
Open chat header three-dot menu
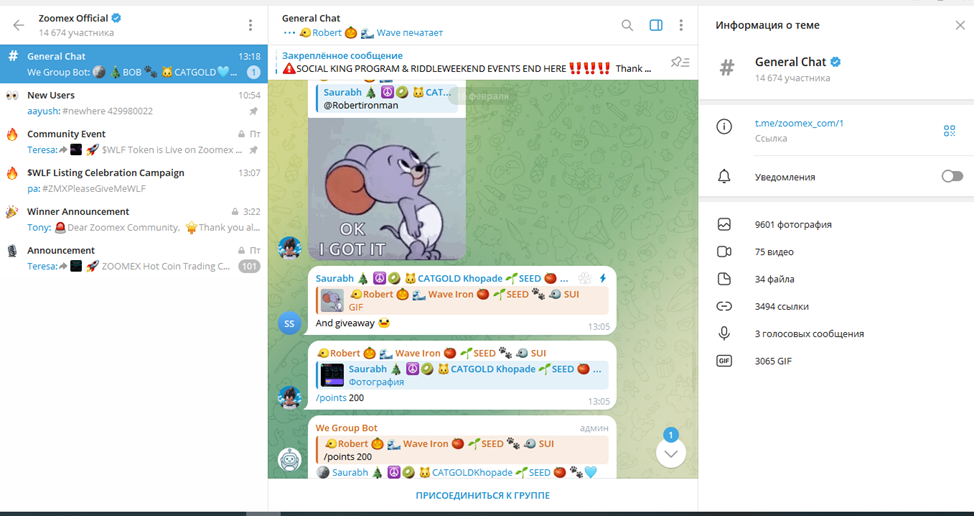pos(681,25)
